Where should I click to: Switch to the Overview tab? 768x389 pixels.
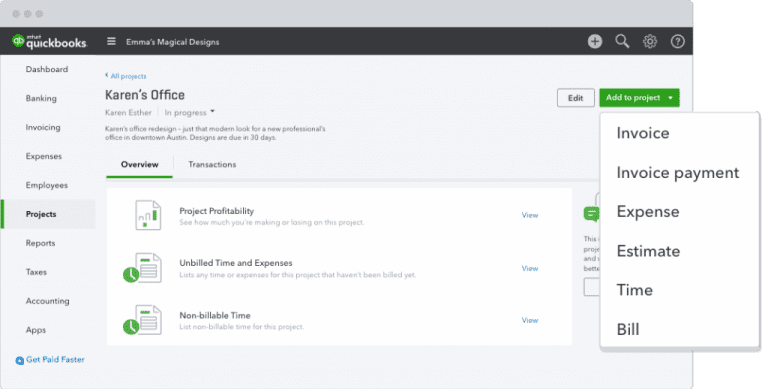[x=140, y=165]
